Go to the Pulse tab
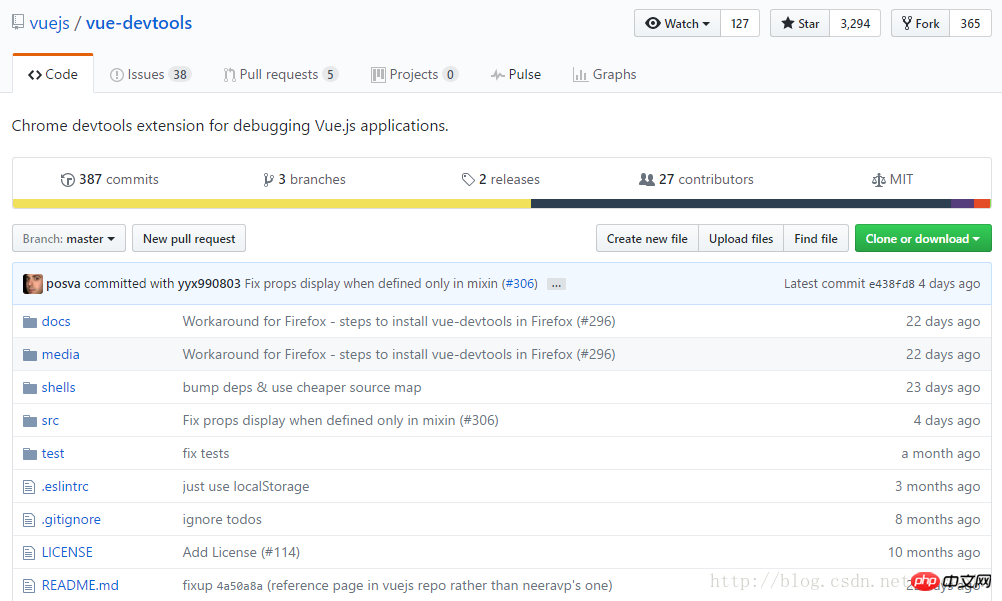 pos(516,75)
